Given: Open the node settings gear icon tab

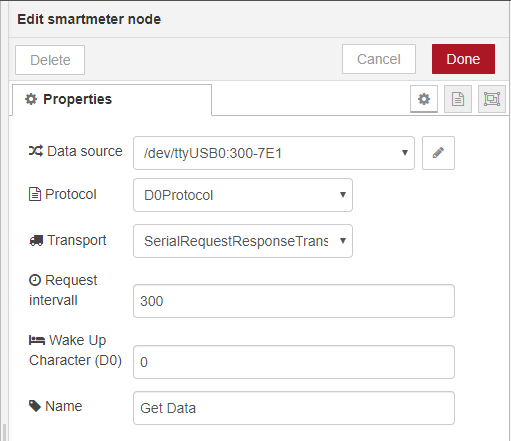Looking at the screenshot, I should [x=424, y=99].
